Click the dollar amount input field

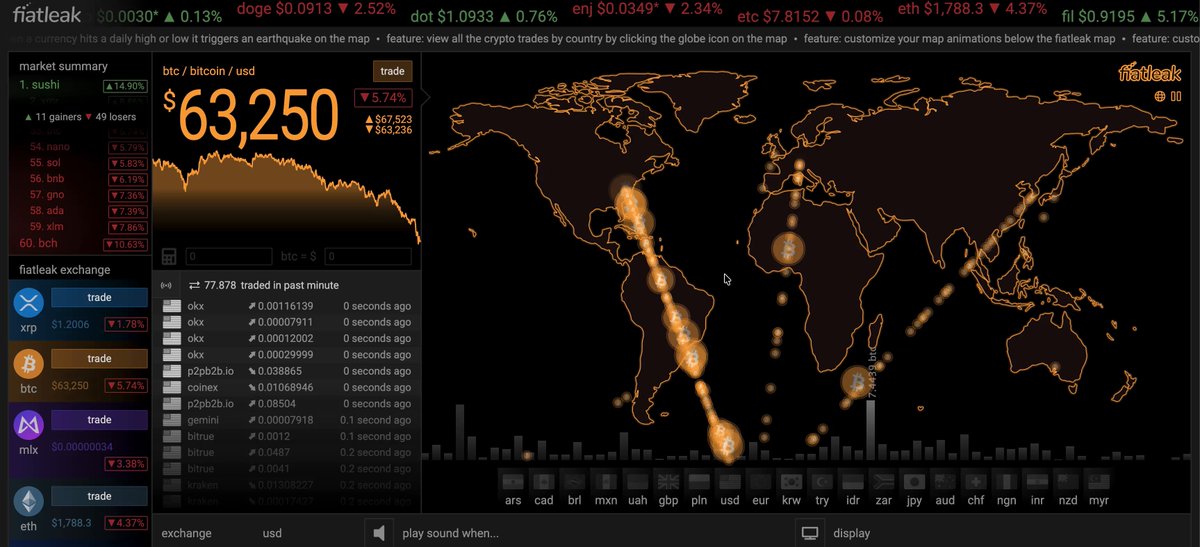(x=368, y=257)
